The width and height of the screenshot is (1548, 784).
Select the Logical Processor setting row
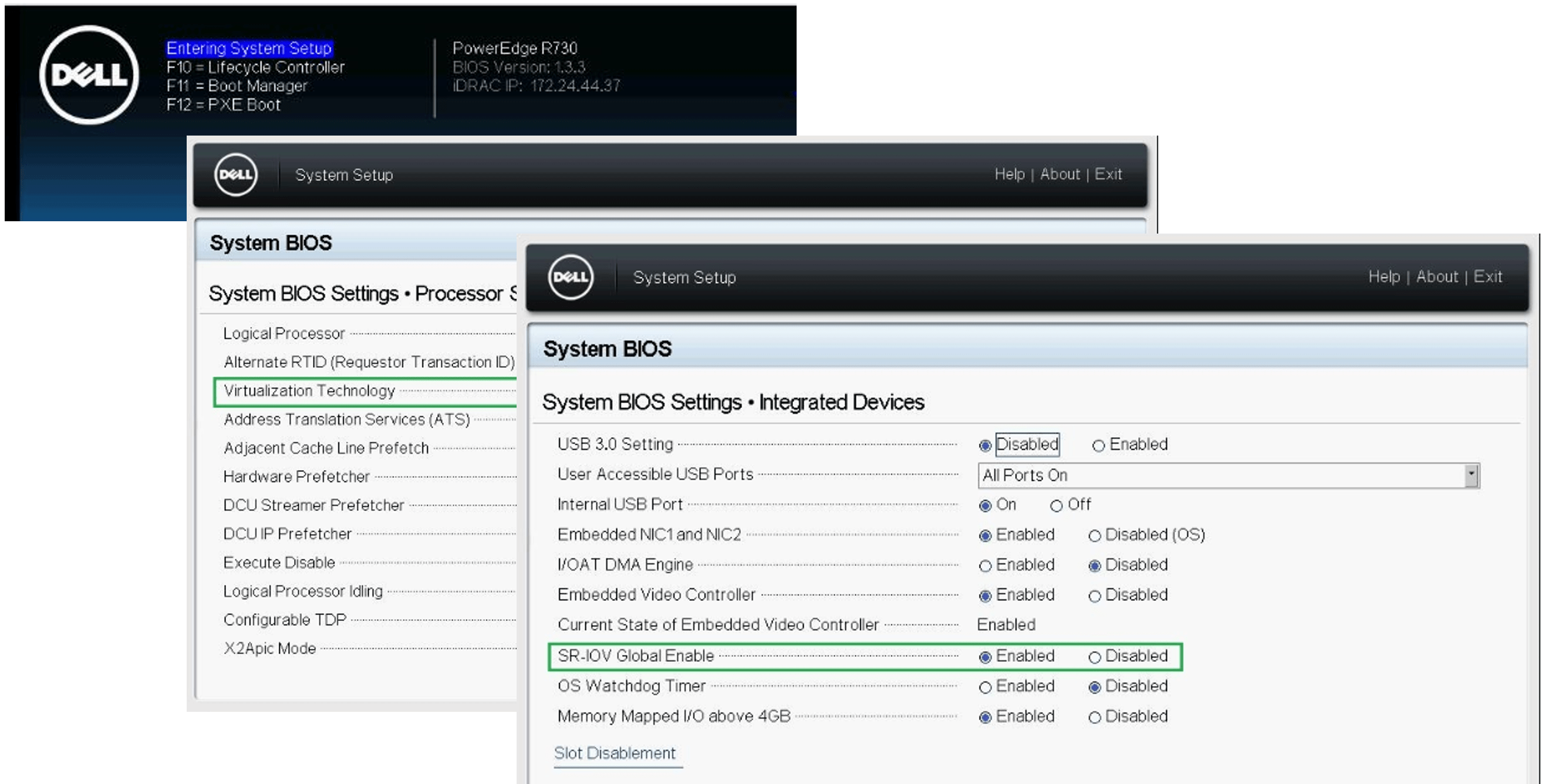[284, 333]
